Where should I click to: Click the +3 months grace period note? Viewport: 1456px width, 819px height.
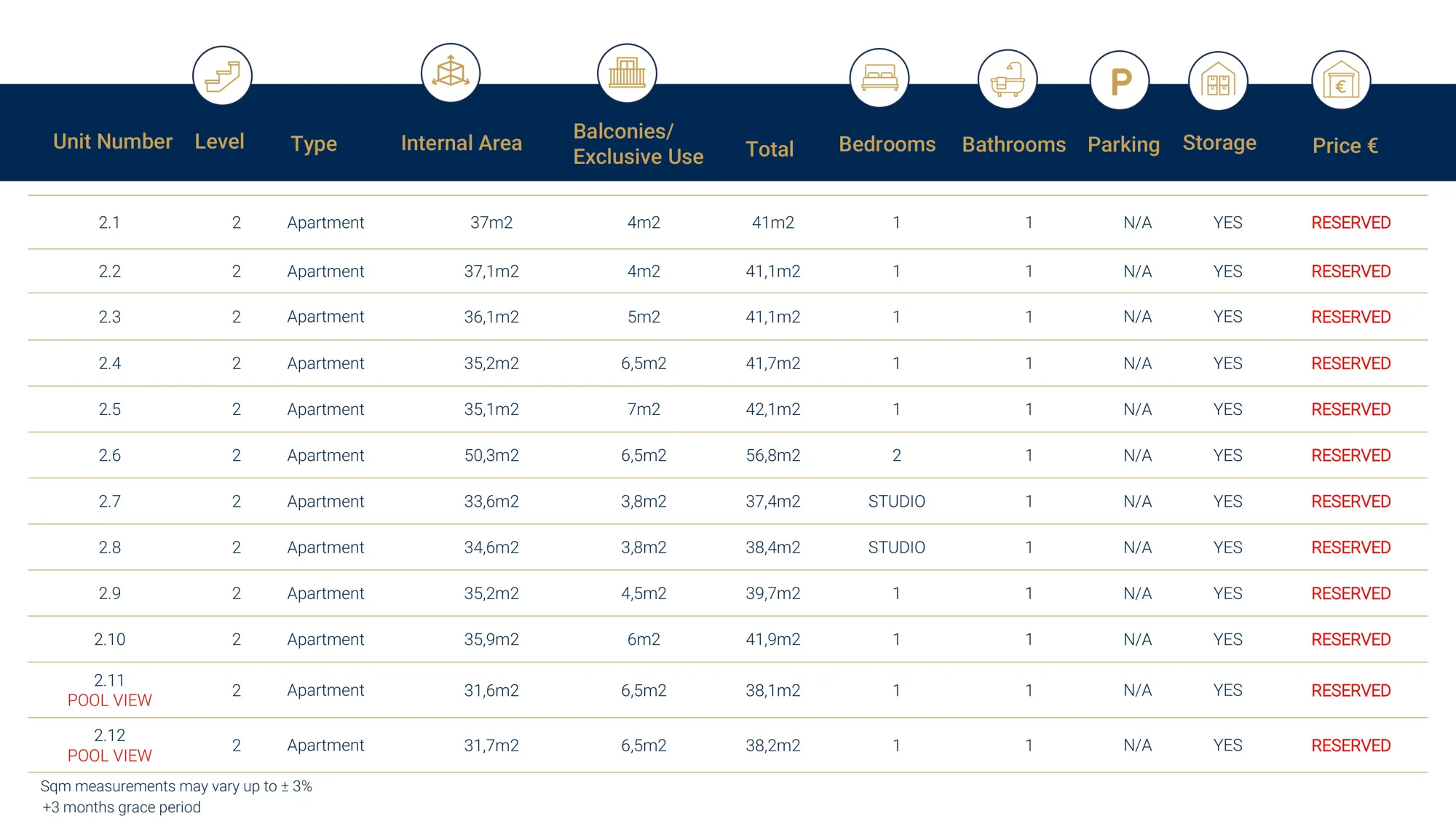tap(121, 807)
